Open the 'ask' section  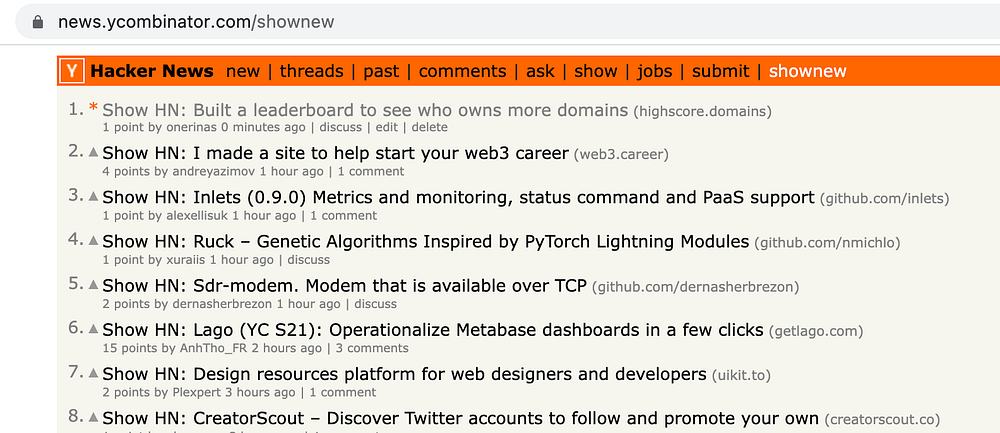[540, 71]
